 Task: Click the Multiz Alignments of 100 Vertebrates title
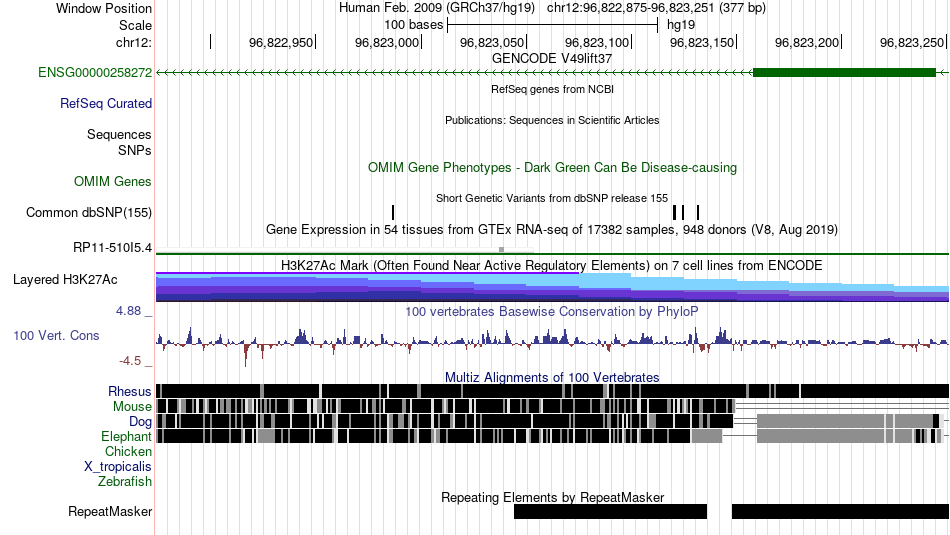(552, 377)
